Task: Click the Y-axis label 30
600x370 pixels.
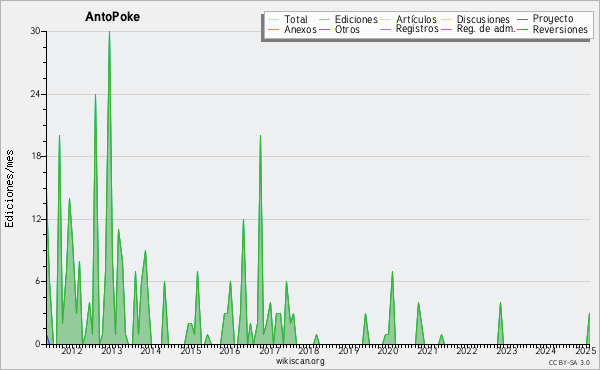Action: [x=36, y=31]
